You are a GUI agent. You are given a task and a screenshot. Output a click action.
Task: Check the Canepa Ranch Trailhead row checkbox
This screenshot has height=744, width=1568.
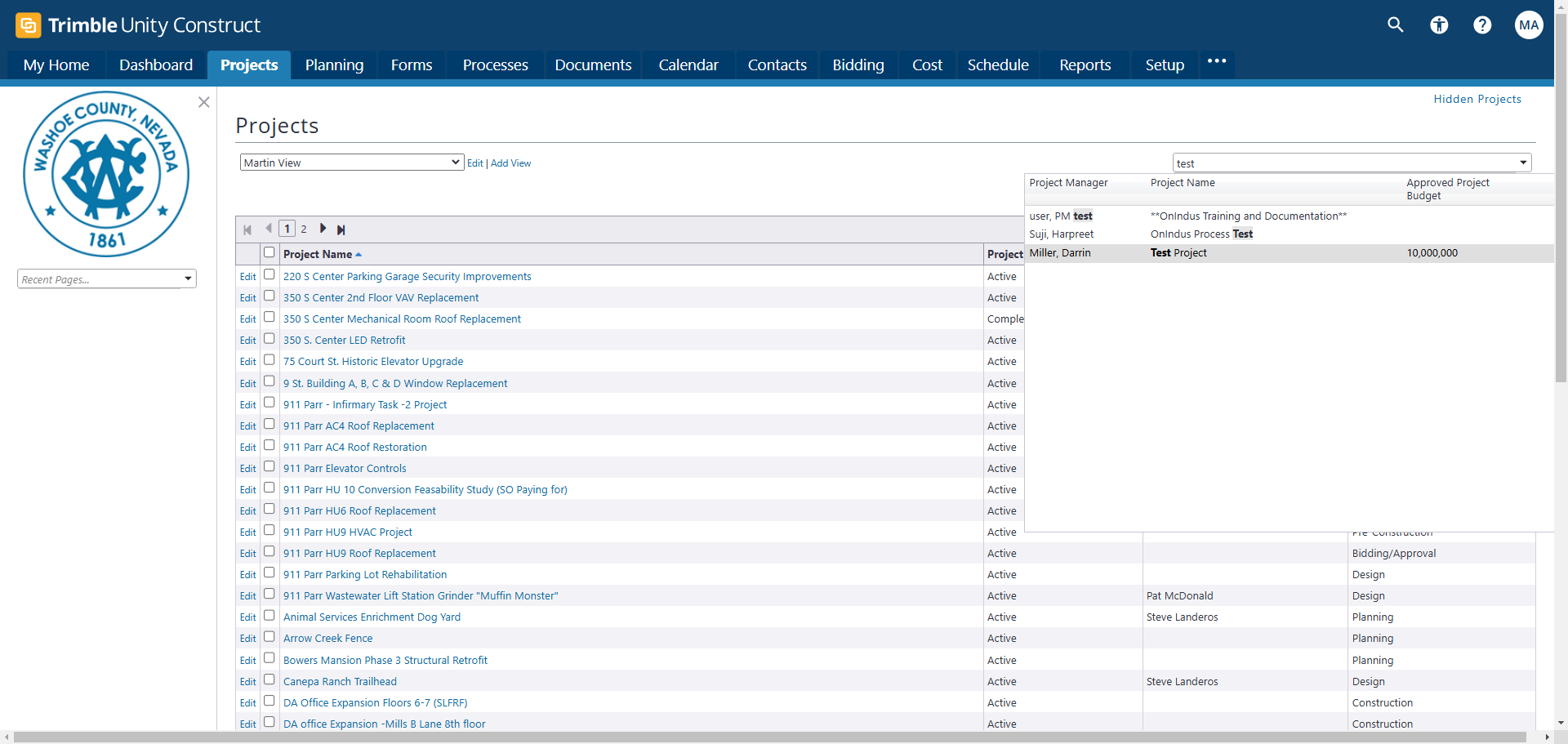coord(269,679)
